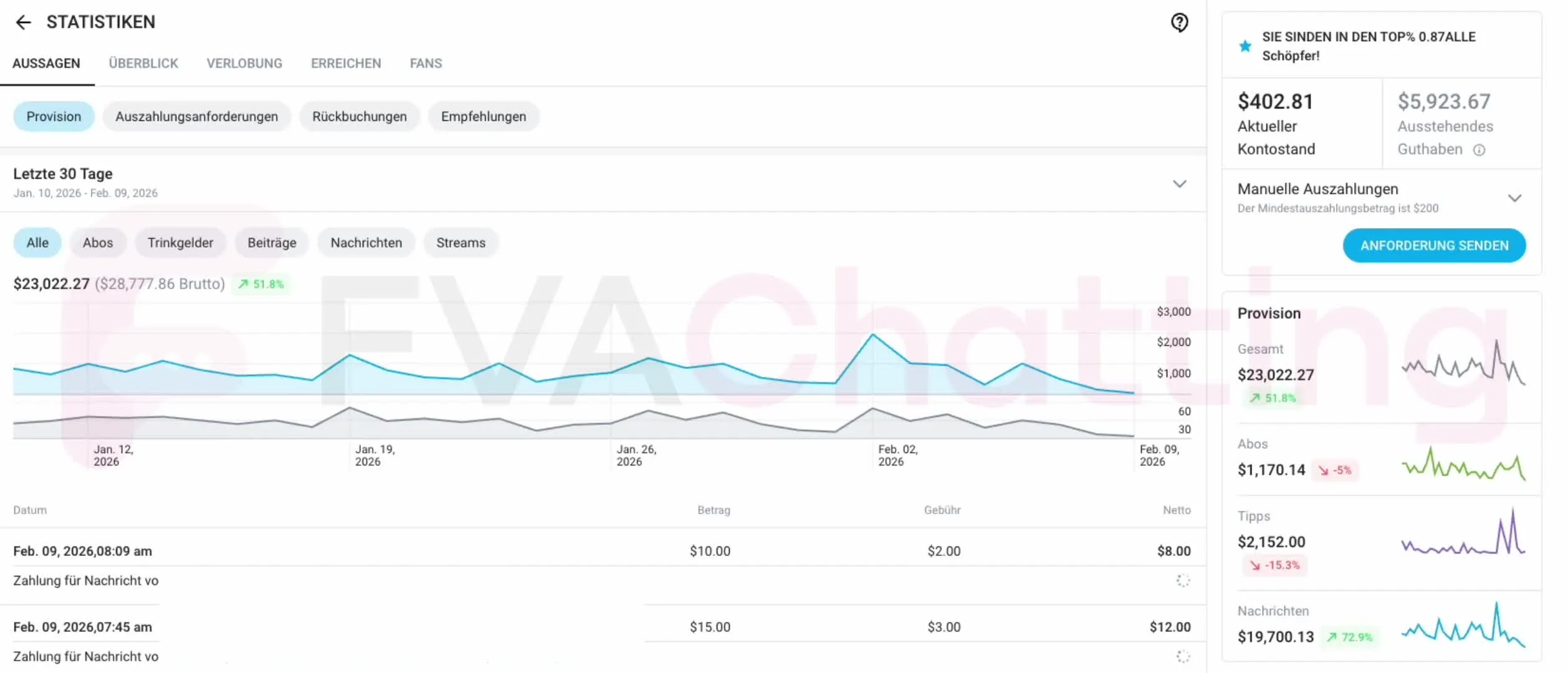Open the Rückbuchungen section

click(359, 117)
